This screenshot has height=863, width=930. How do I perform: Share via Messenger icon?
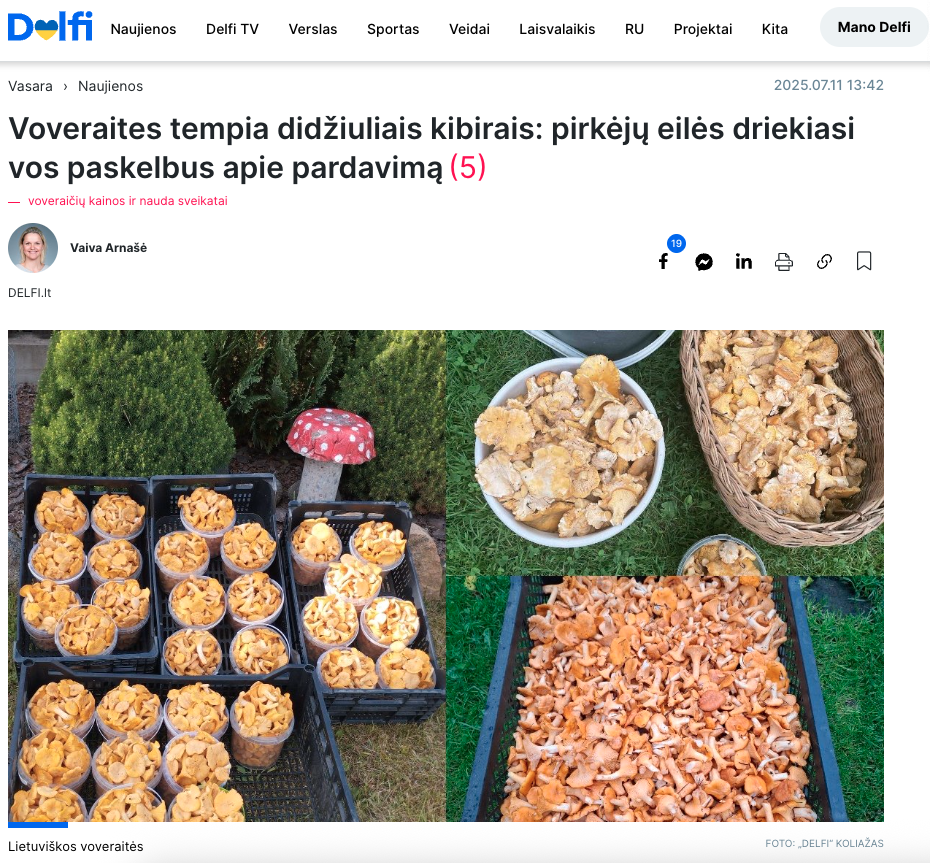703,262
